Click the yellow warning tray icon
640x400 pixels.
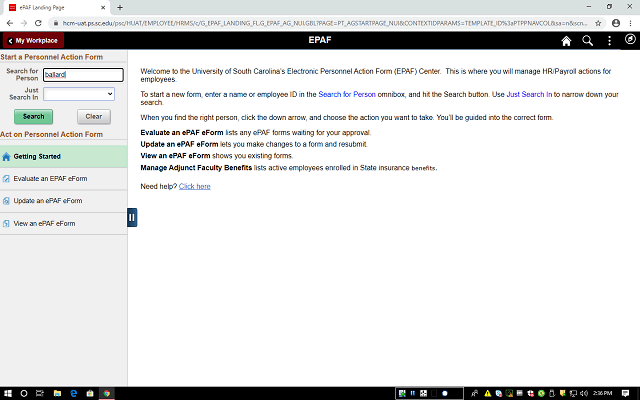(x=487, y=393)
